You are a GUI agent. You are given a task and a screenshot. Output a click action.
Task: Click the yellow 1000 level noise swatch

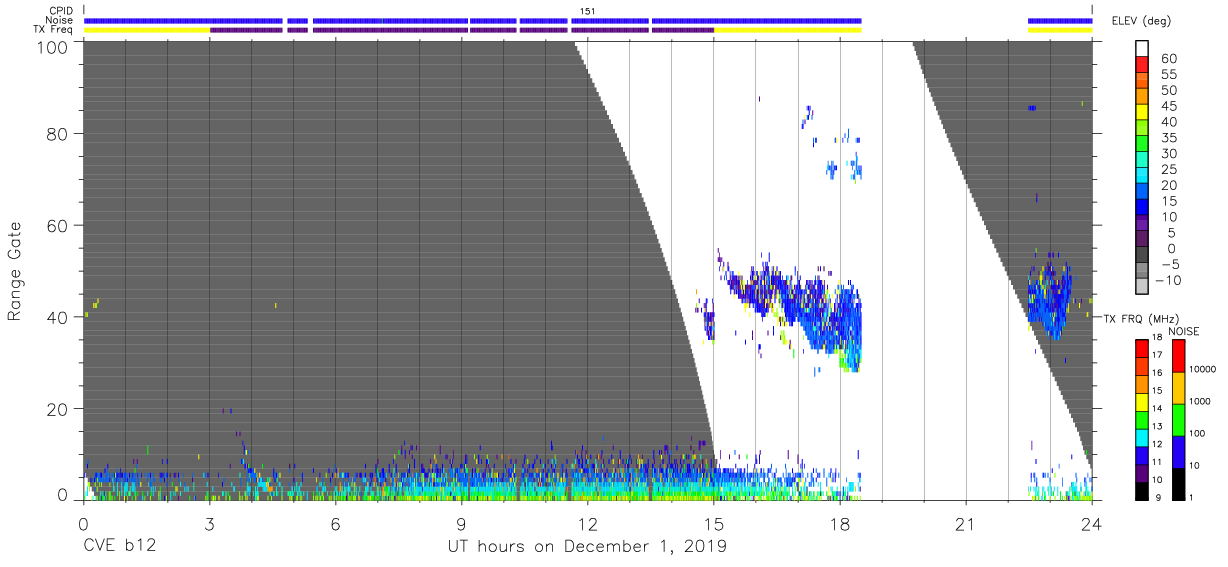coord(1177,387)
